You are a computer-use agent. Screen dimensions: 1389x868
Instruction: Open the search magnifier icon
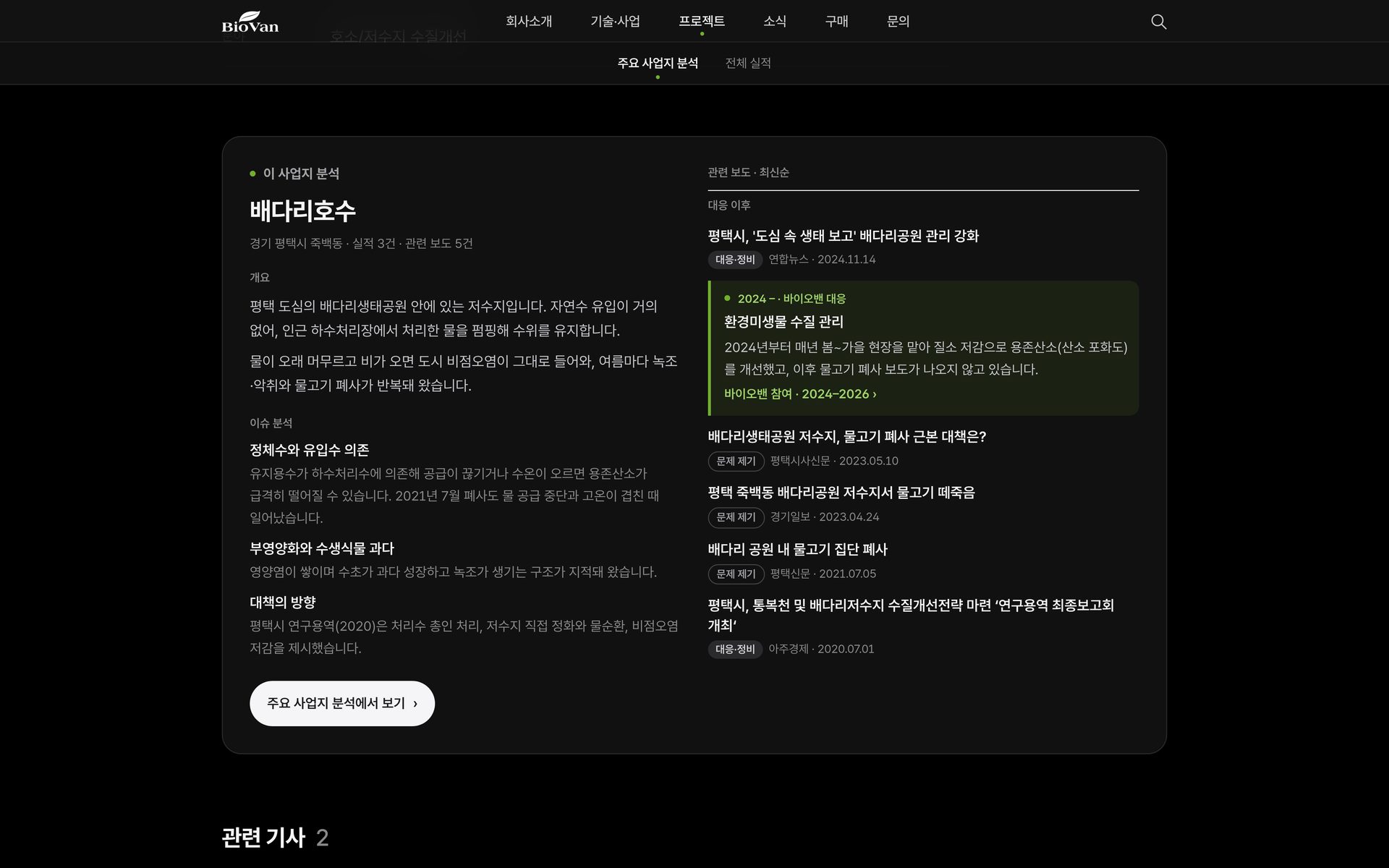coord(1158,22)
